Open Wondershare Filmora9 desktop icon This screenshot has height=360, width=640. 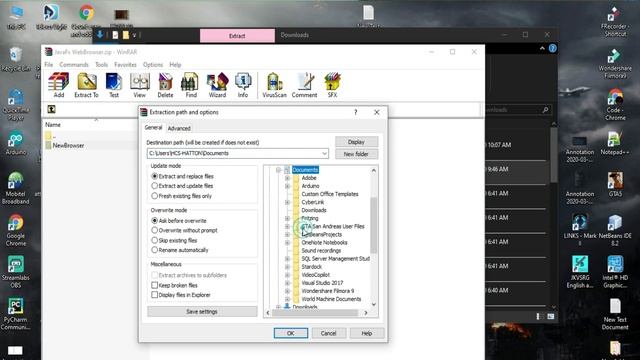click(615, 64)
